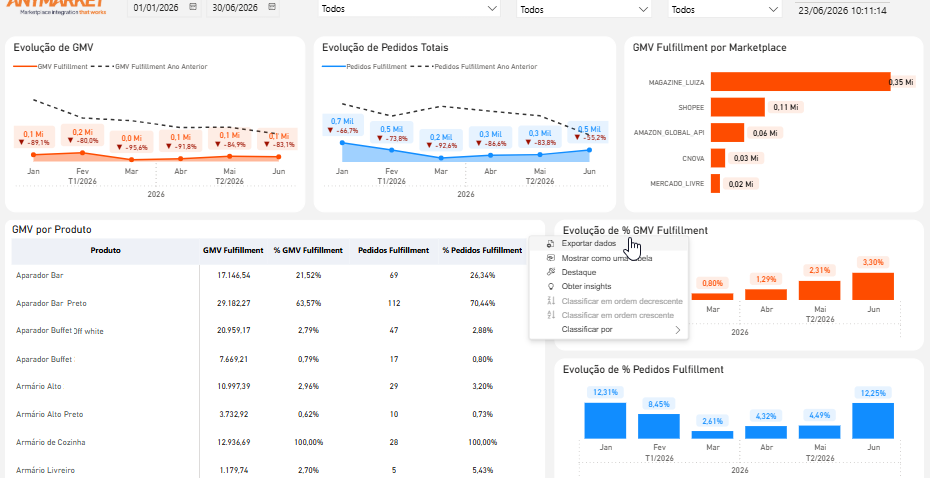Click the Mostrar como uma tabela icon

[550, 258]
